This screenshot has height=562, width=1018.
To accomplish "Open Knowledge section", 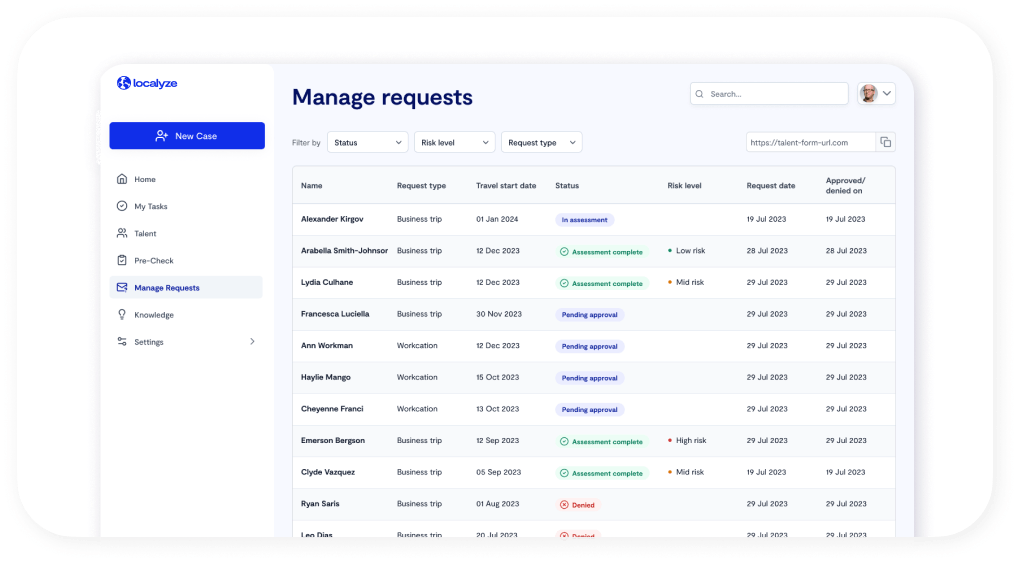I will (x=154, y=315).
